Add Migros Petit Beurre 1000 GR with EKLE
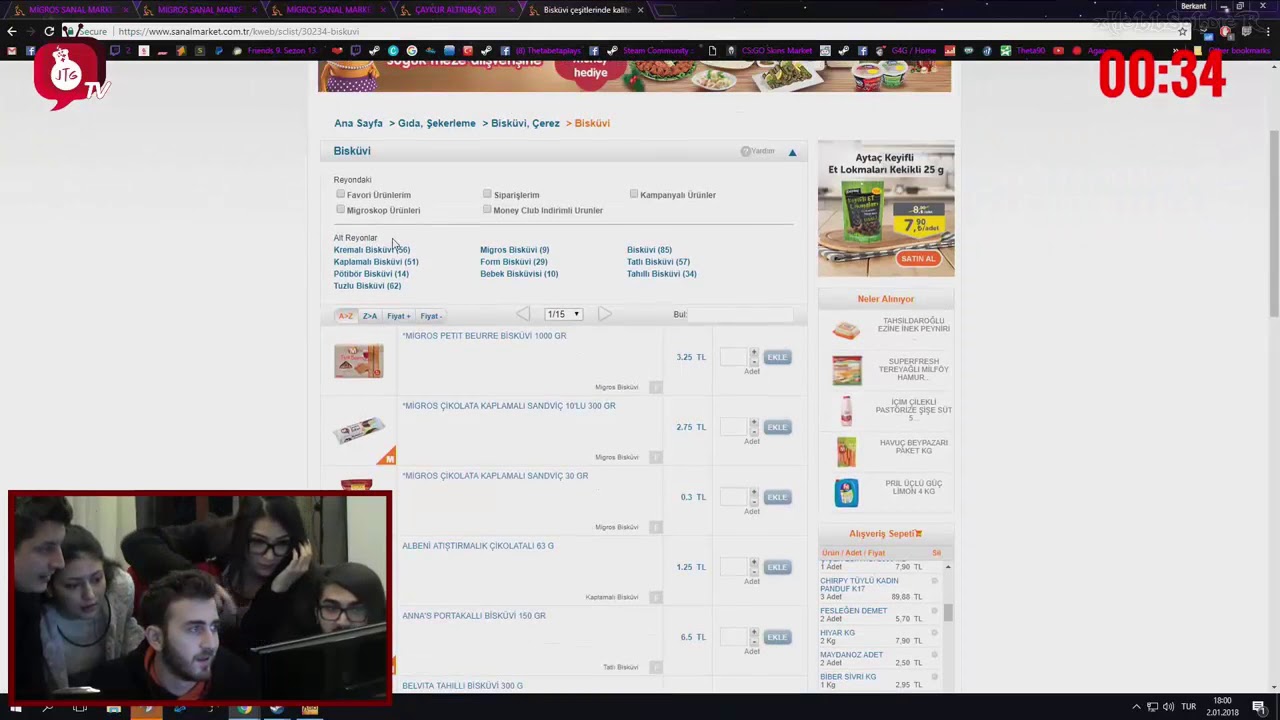 (x=777, y=357)
